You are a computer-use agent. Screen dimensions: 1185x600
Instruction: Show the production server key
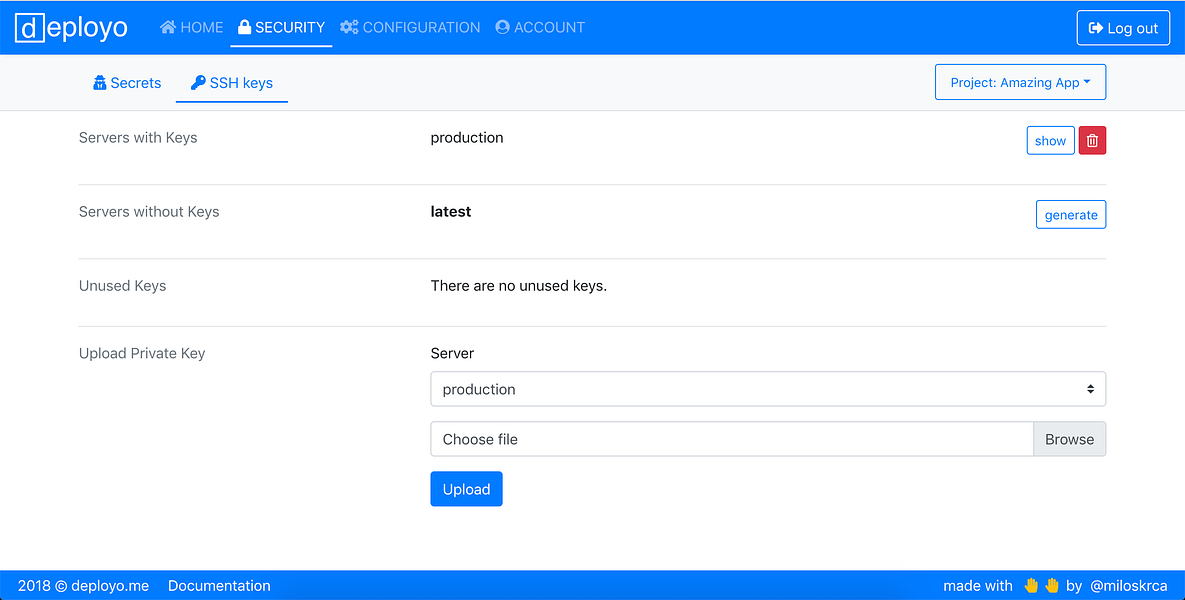tap(1050, 141)
